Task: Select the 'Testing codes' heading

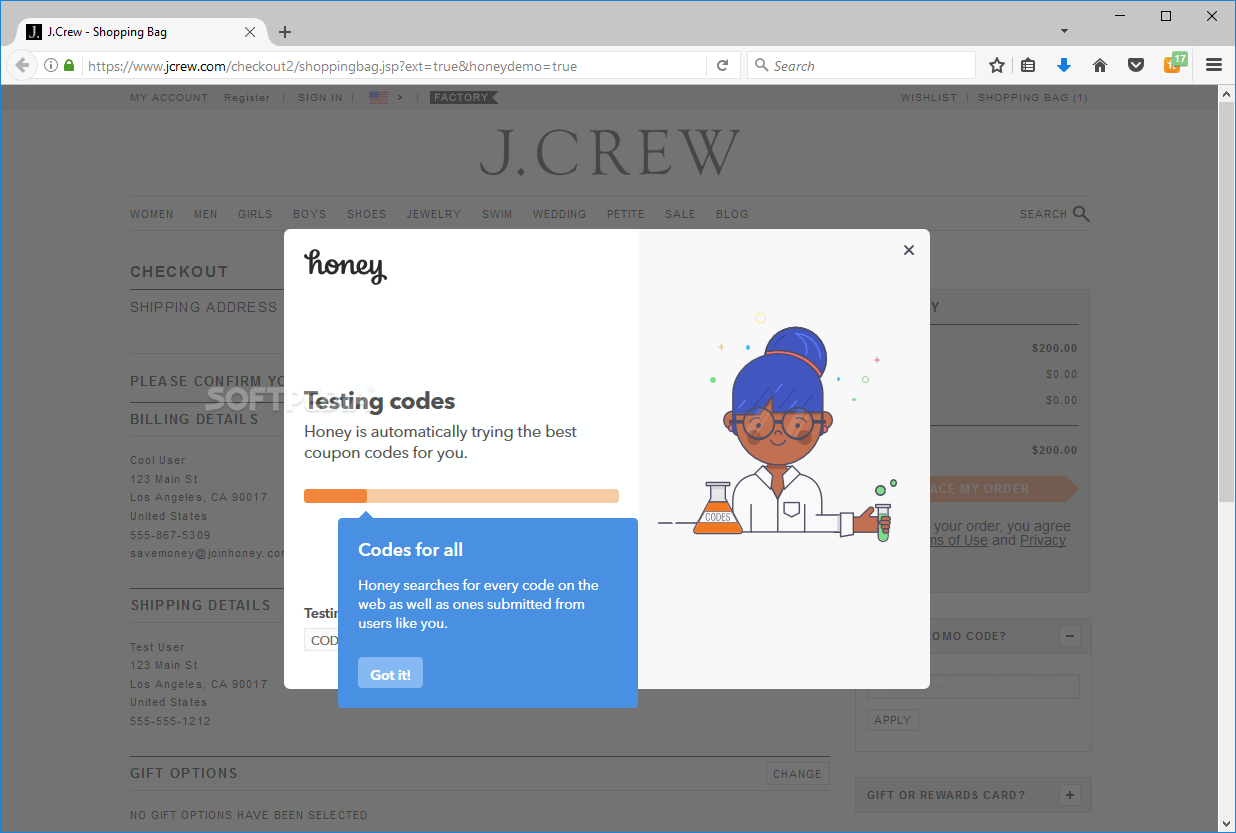Action: [380, 401]
